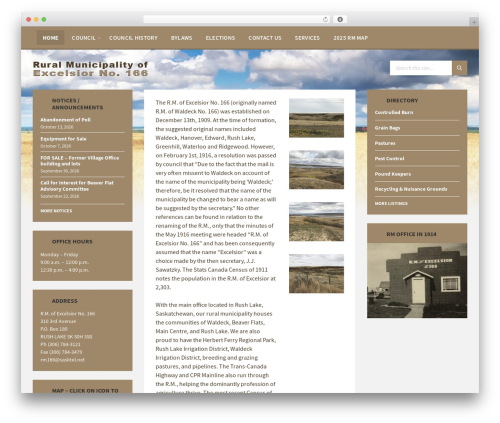Go to the Home menu item

coord(50,38)
